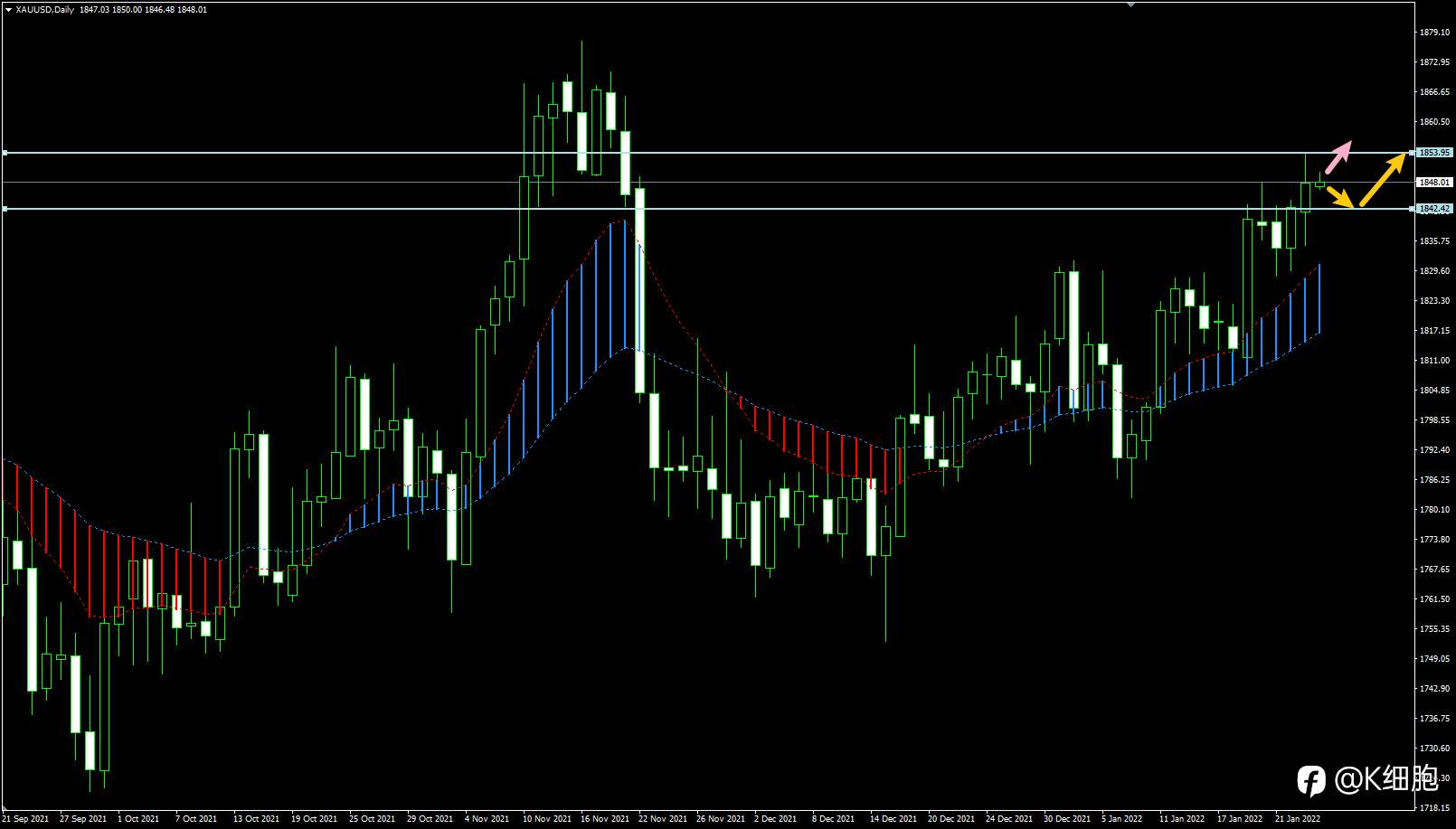Click the 1718.15 price scale value
This screenshot has height=829, width=1456.
click(x=1435, y=808)
